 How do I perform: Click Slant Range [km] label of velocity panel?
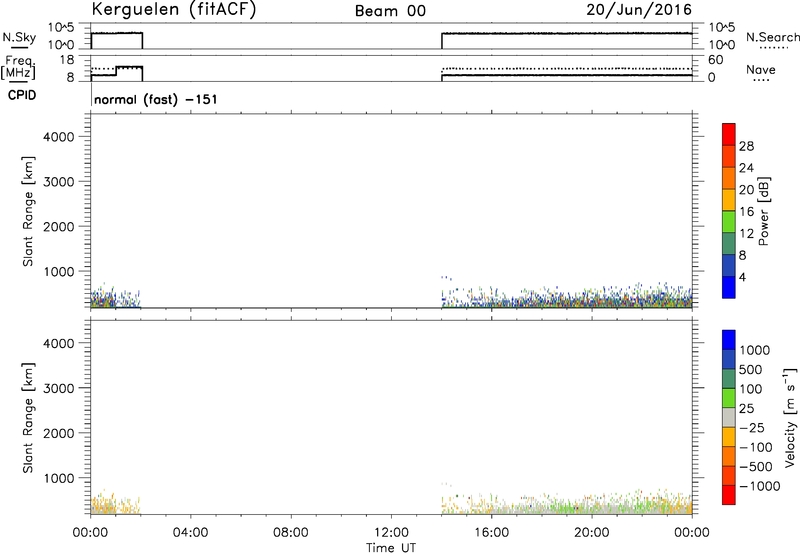[28, 418]
